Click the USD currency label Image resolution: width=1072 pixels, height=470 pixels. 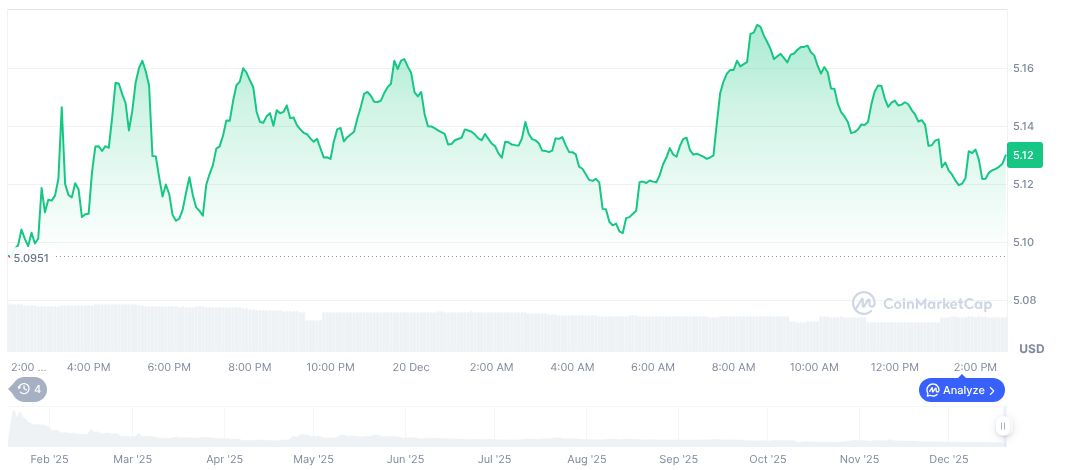coord(1031,349)
